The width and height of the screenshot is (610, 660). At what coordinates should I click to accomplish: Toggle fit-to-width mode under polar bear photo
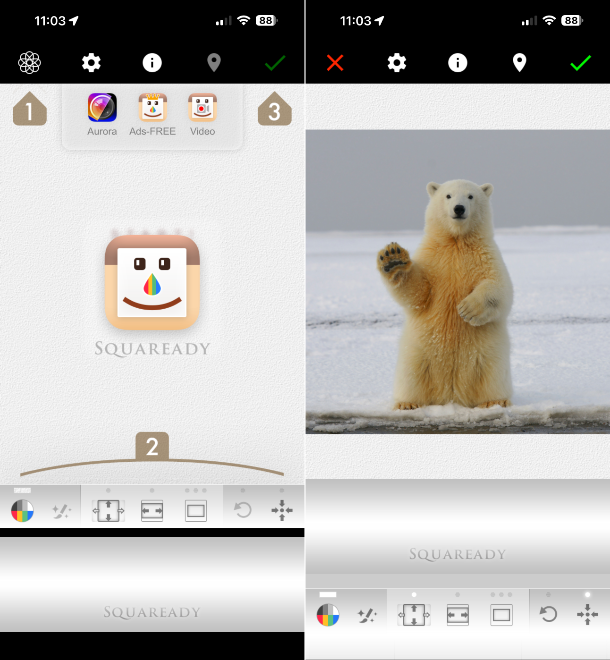tap(458, 615)
